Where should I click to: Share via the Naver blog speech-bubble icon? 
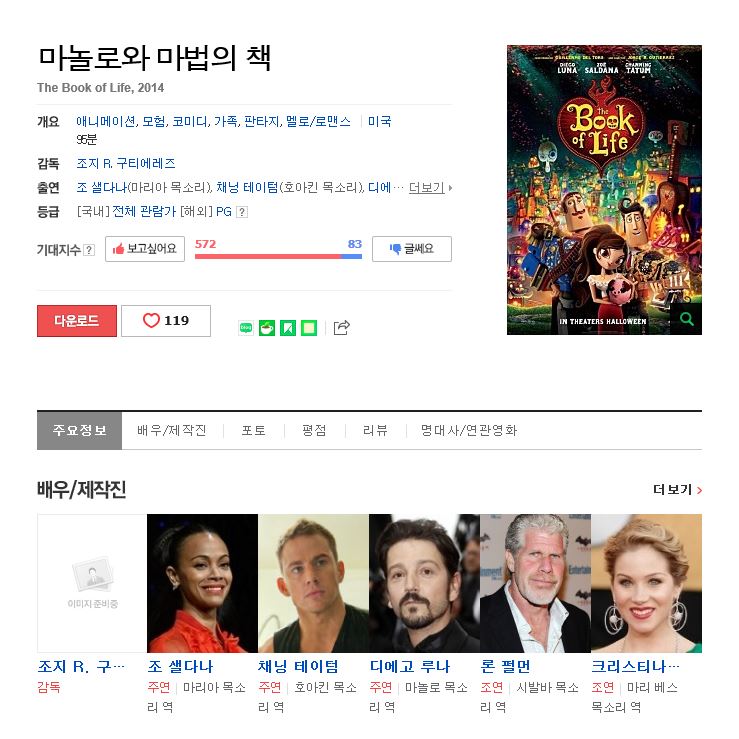pos(246,328)
